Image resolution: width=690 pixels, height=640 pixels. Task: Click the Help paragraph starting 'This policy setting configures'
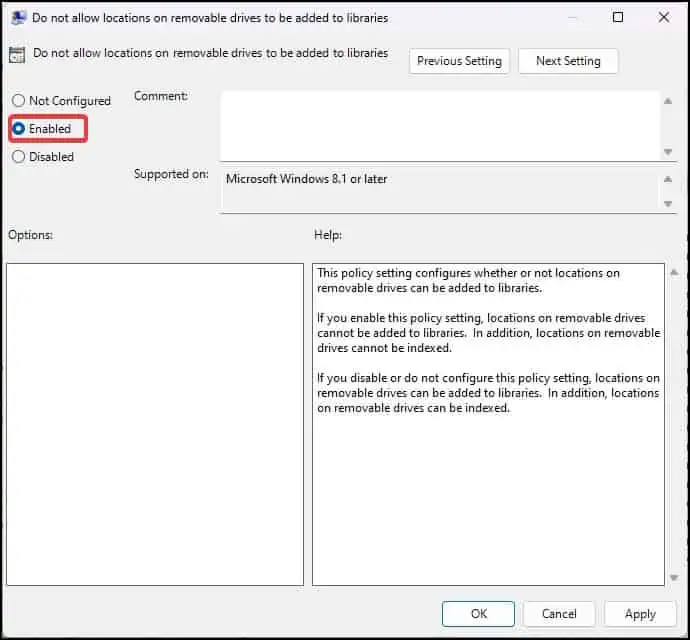pos(468,280)
